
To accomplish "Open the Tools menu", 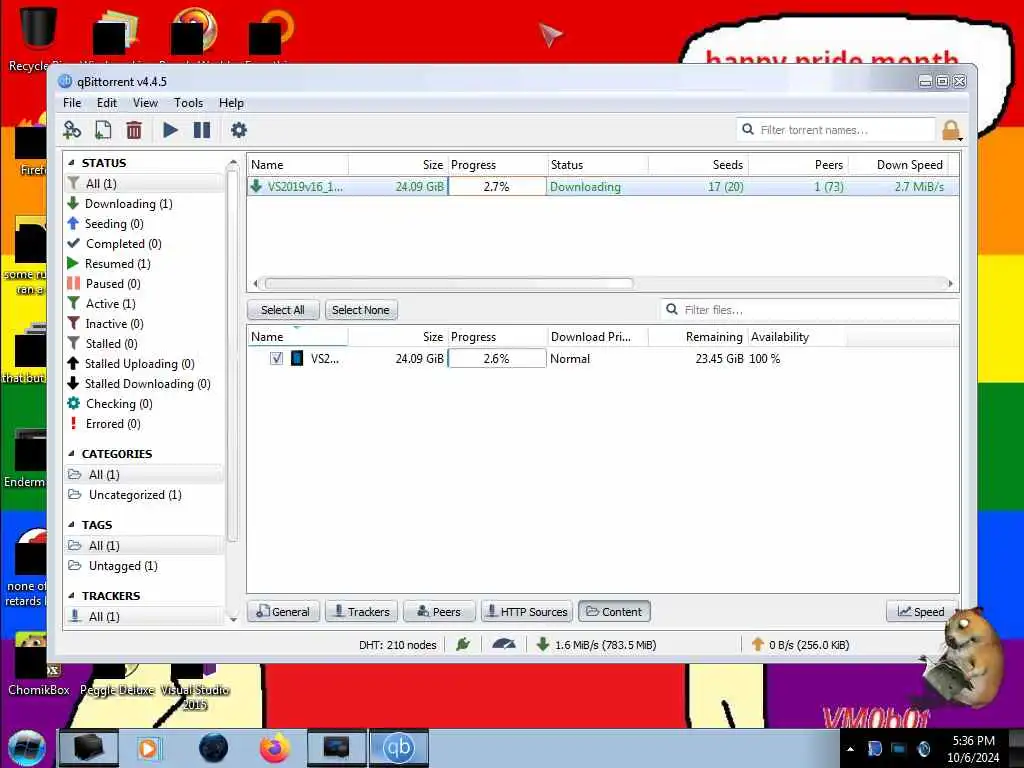I will (188, 103).
